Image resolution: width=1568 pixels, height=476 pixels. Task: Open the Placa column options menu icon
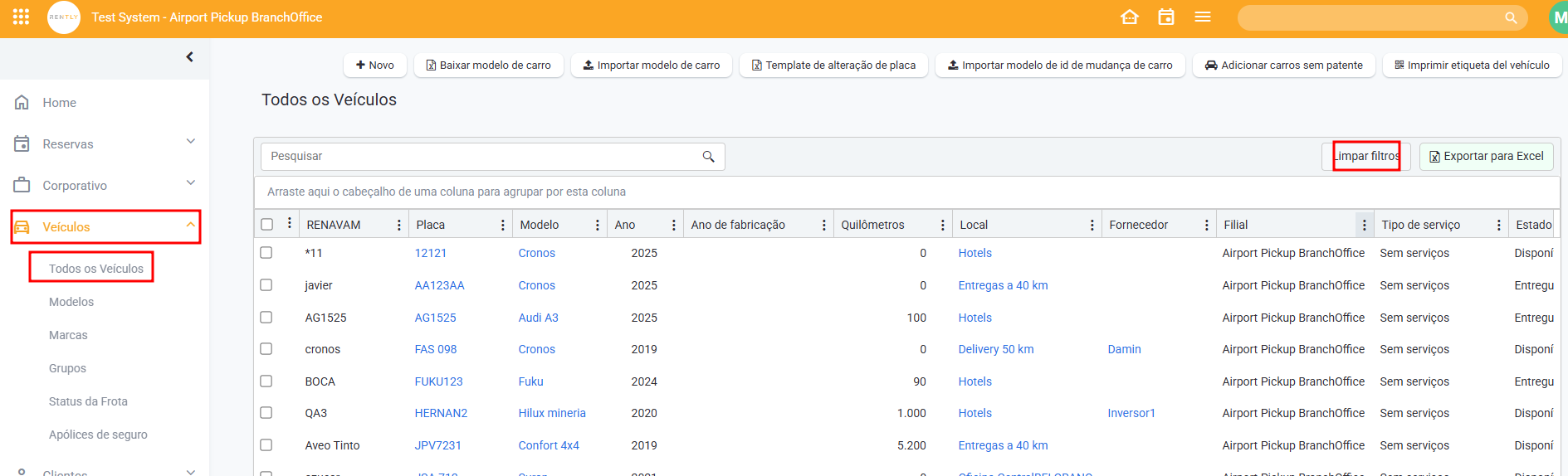(x=502, y=225)
